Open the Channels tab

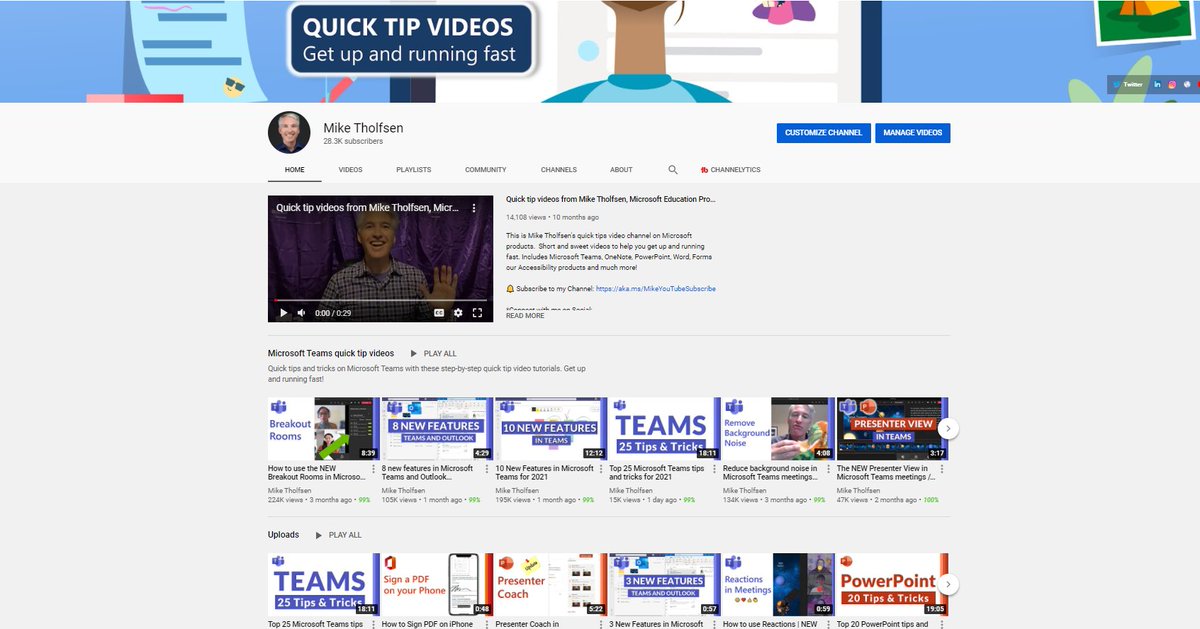[x=559, y=170]
